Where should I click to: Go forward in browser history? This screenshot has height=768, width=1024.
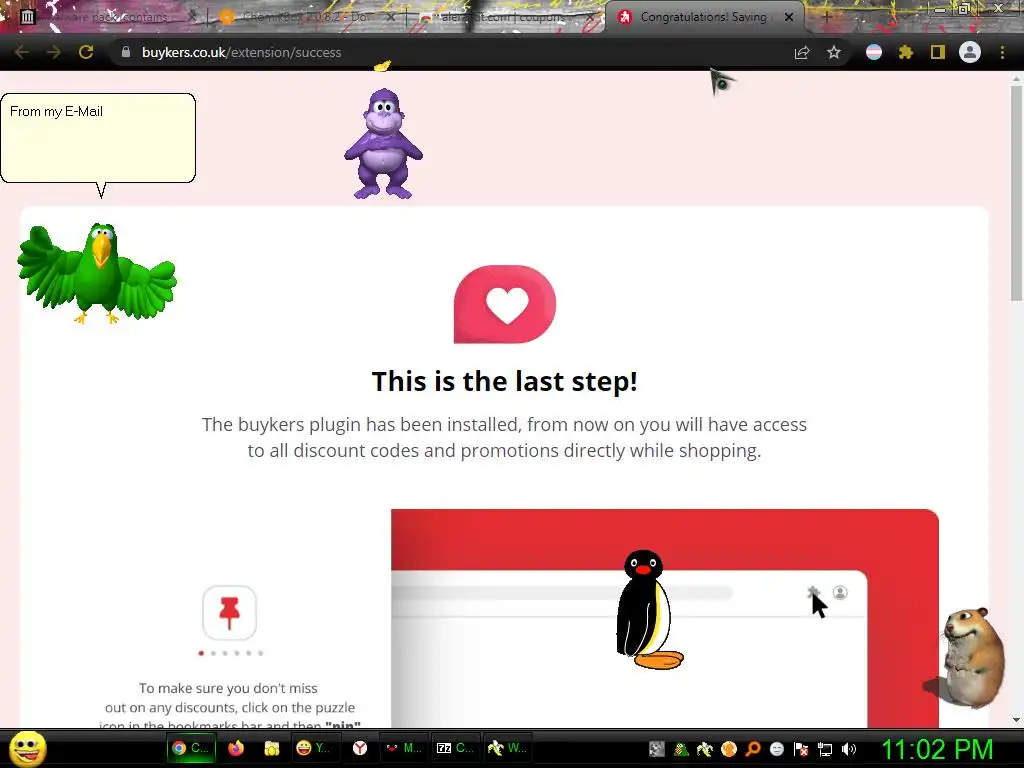tap(54, 52)
